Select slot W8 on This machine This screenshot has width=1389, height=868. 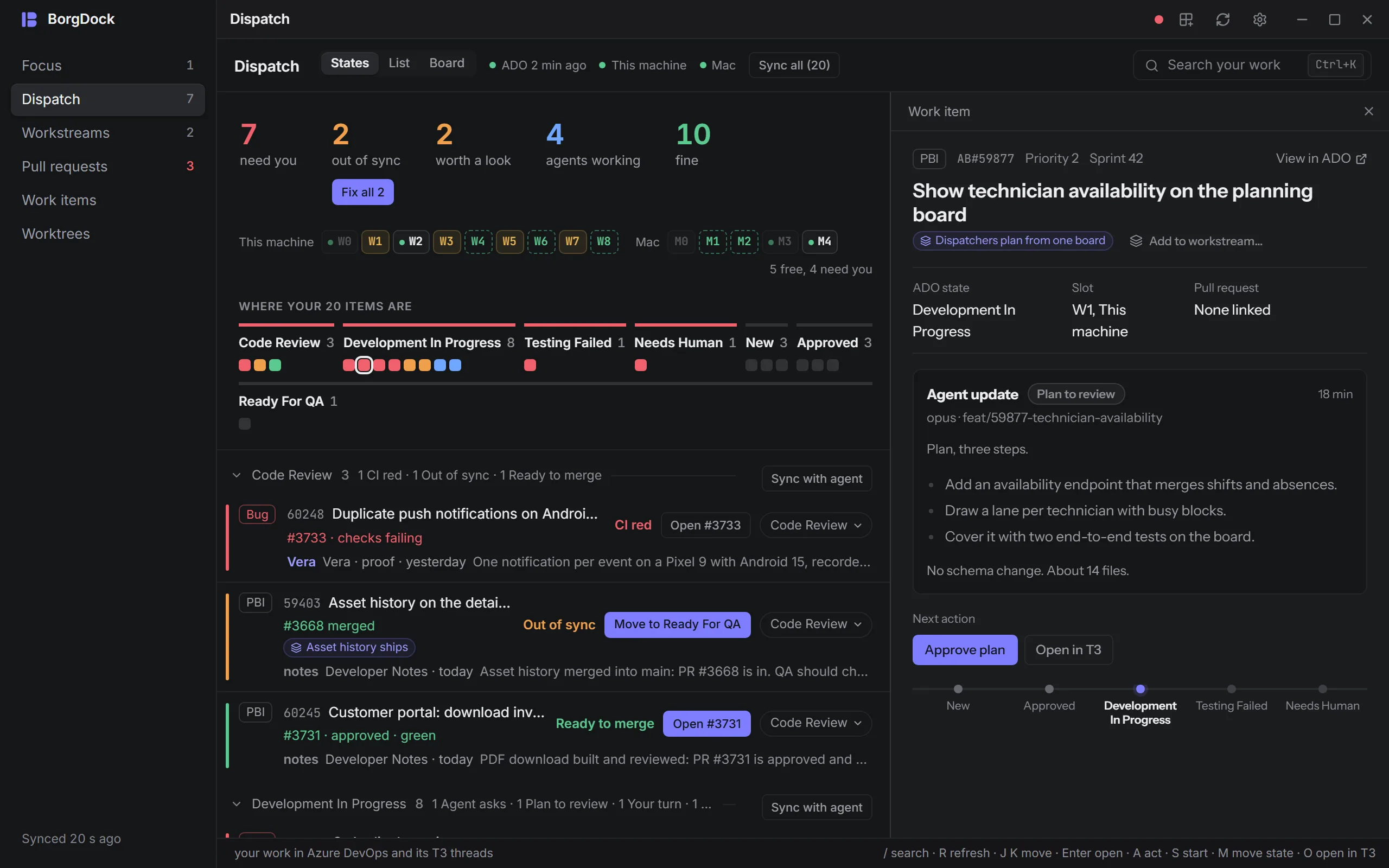[604, 242]
